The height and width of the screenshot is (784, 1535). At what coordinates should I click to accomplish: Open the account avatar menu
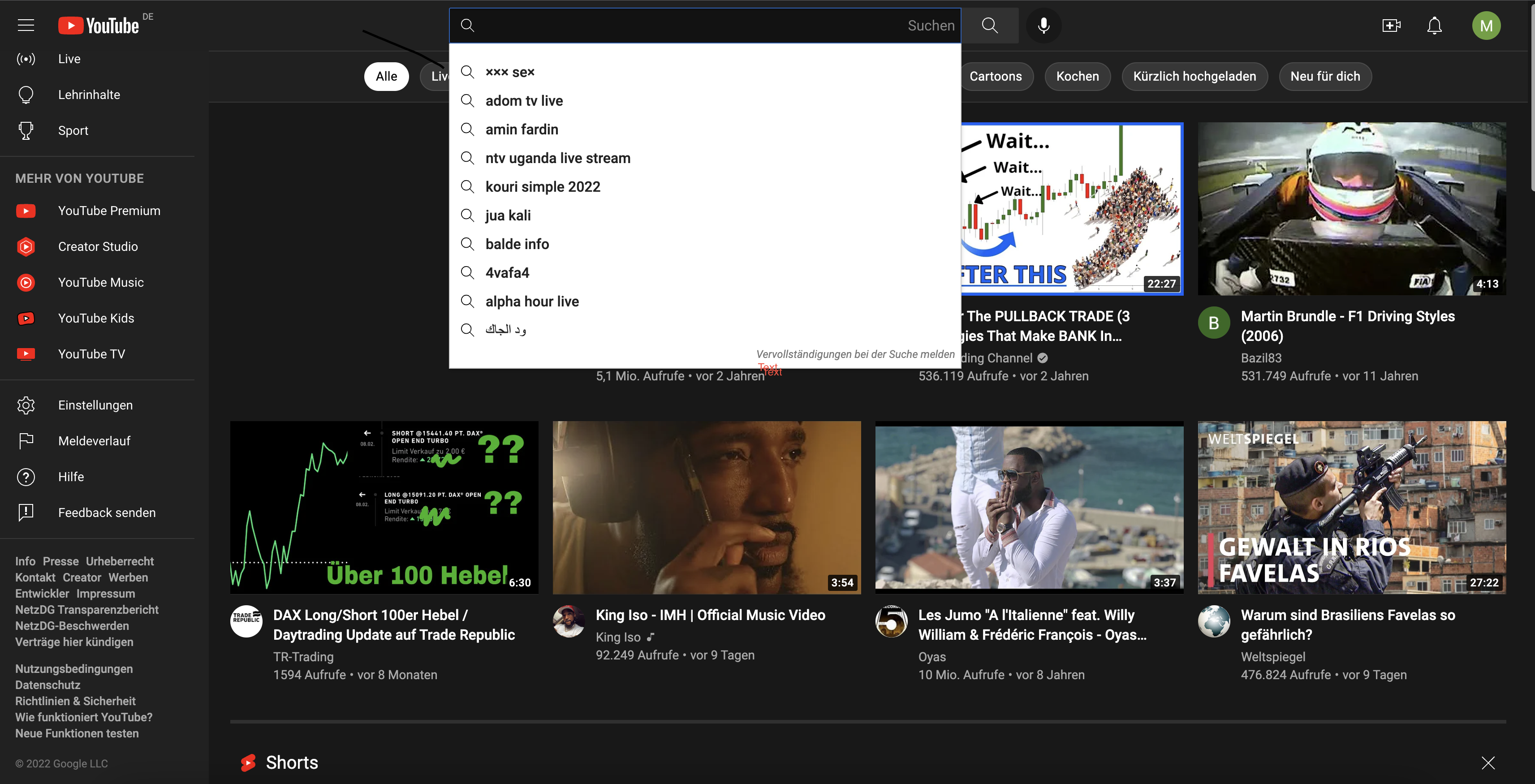coord(1486,25)
